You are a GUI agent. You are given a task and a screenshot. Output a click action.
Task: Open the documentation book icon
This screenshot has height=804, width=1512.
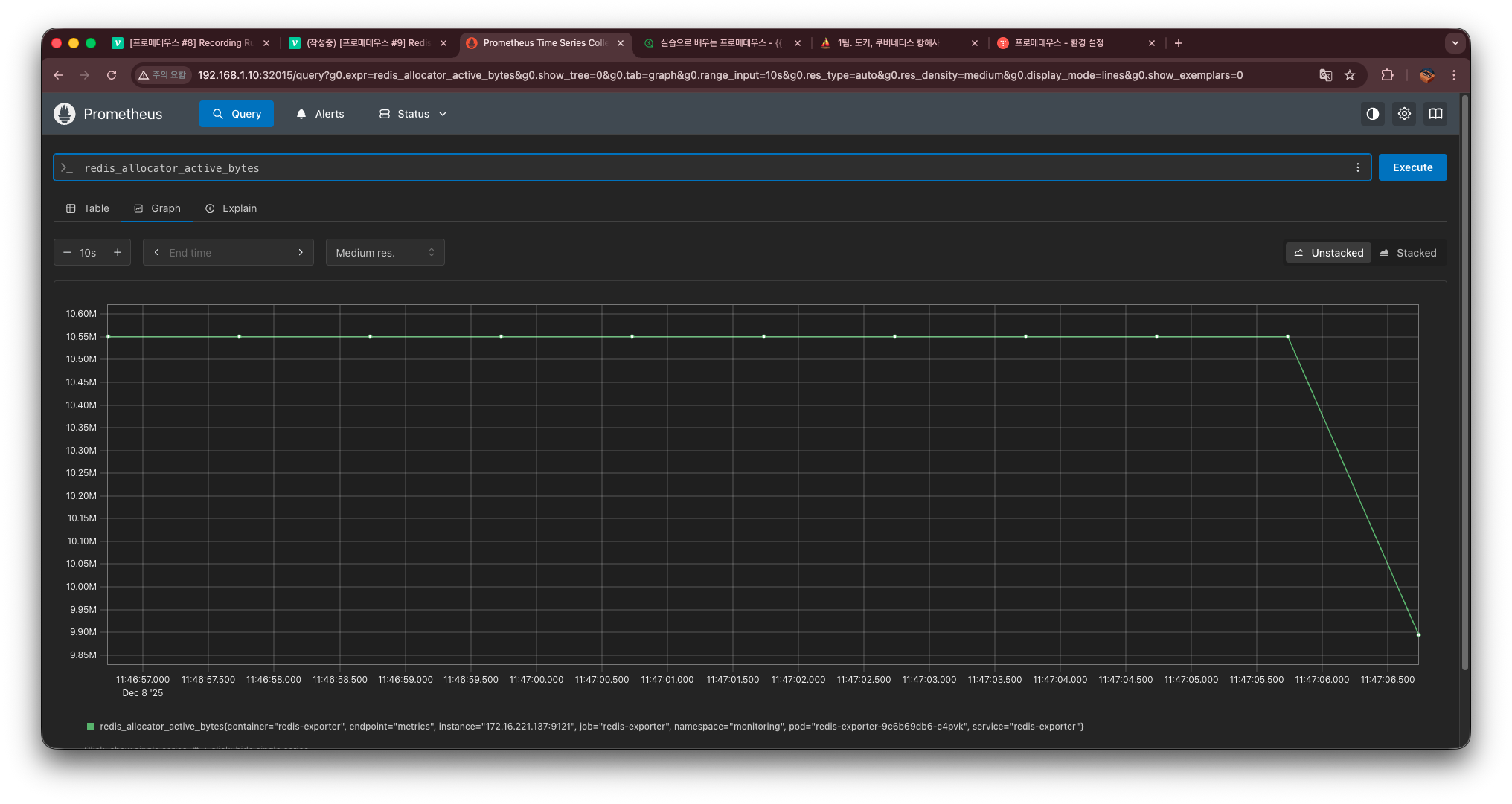point(1435,114)
